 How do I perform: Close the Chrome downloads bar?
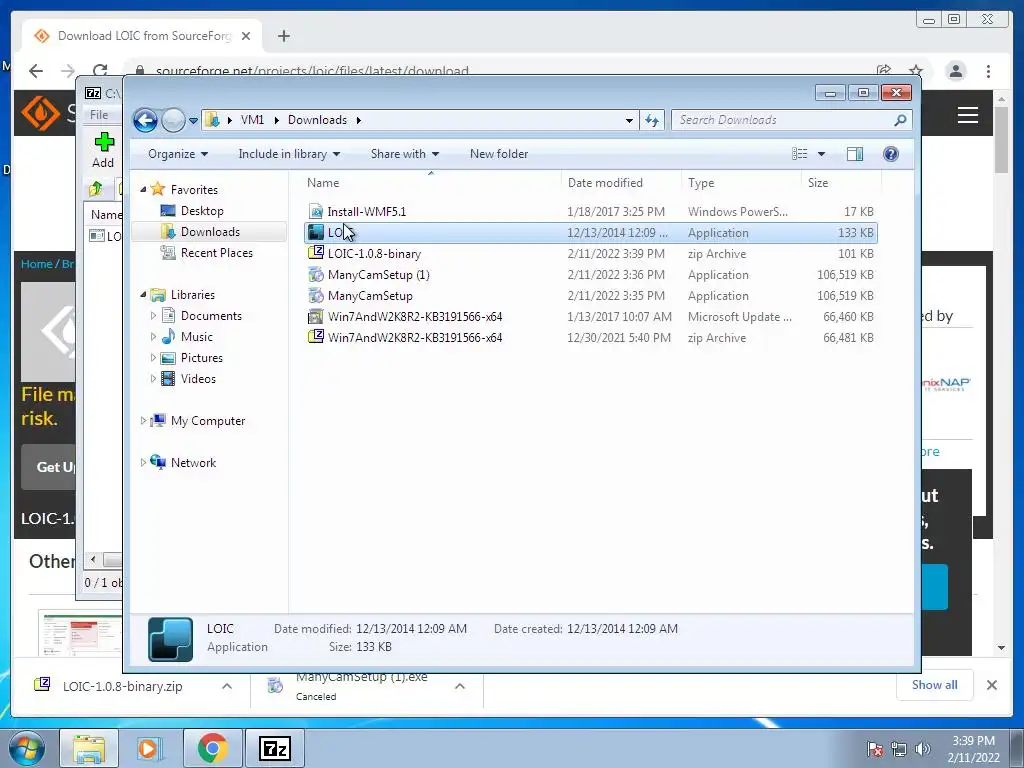tap(991, 685)
